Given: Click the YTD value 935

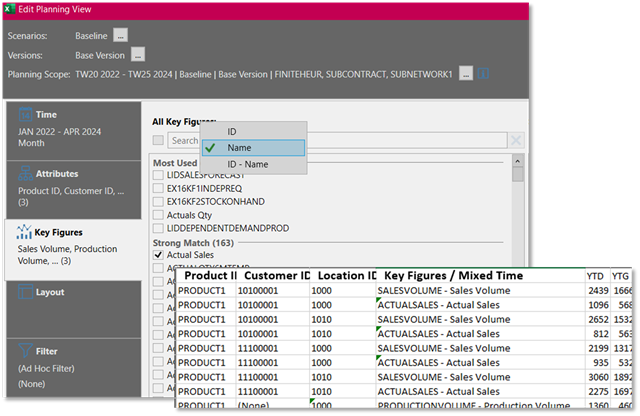Looking at the screenshot, I should (x=598, y=363).
